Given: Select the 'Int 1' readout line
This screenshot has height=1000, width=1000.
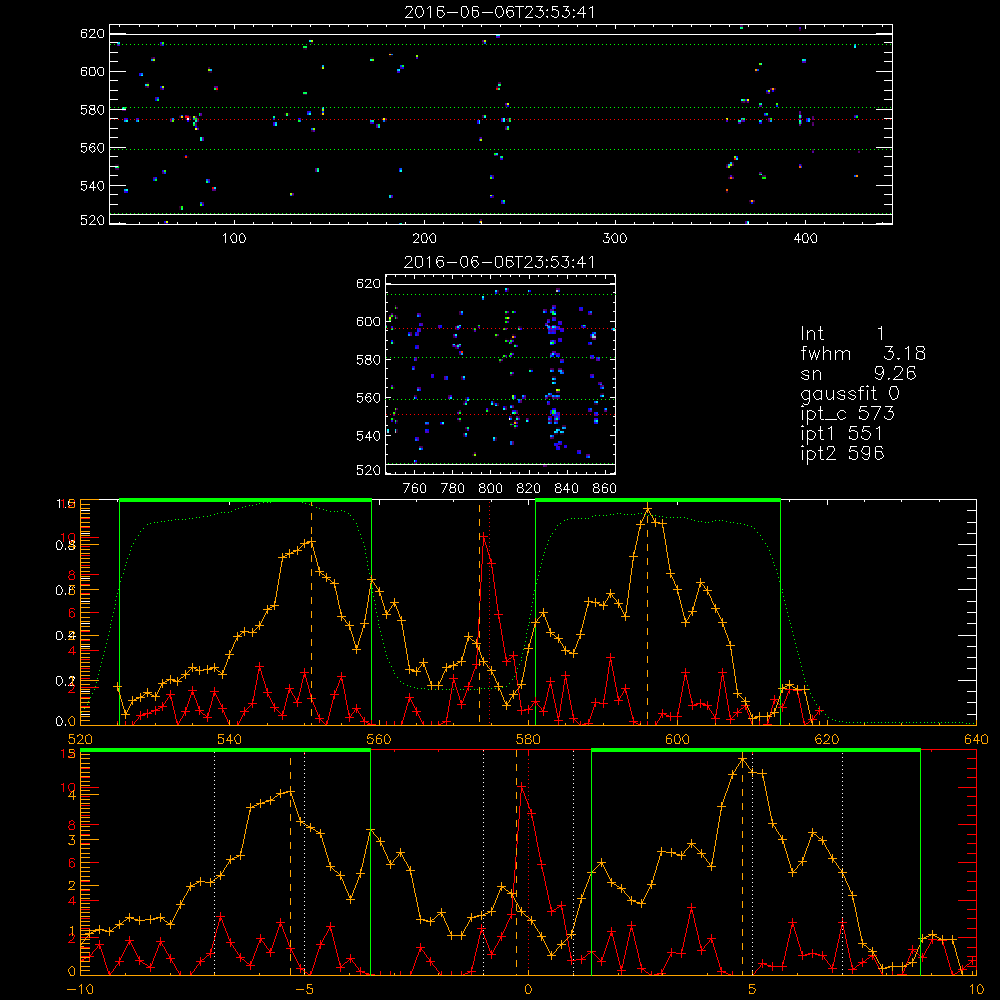Looking at the screenshot, I should (842, 334).
